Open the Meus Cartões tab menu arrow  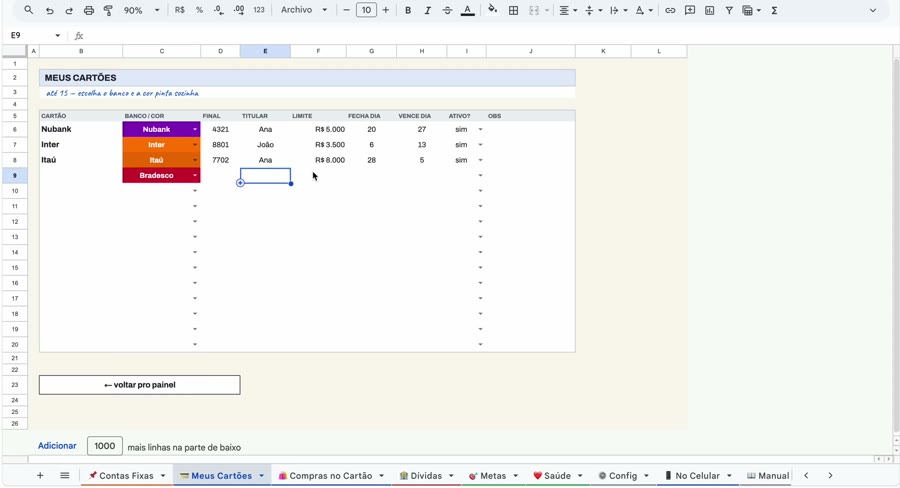pos(262,475)
